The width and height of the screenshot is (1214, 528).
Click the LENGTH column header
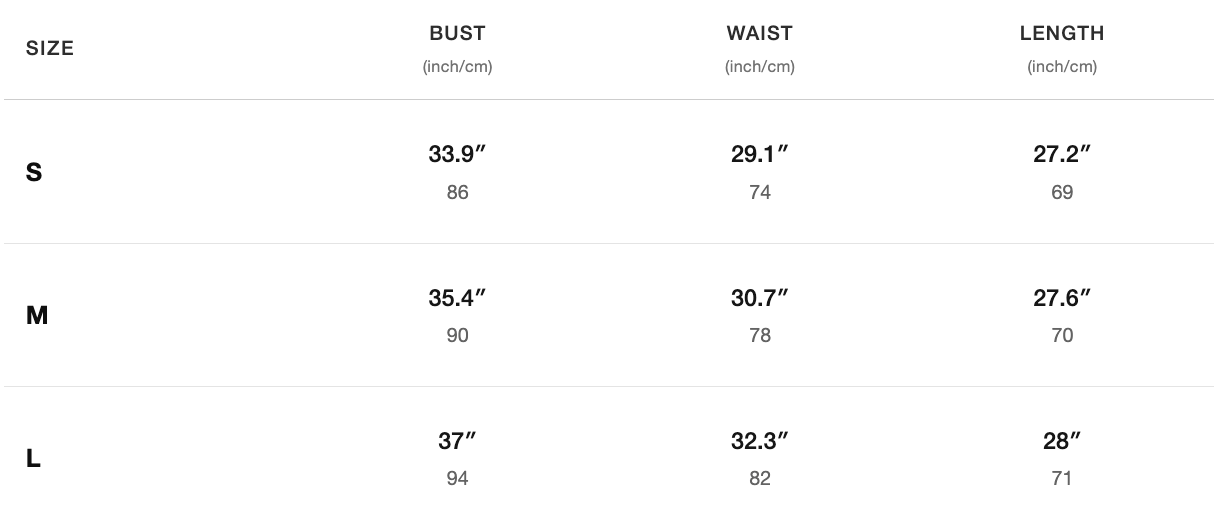pyautogui.click(x=1062, y=33)
